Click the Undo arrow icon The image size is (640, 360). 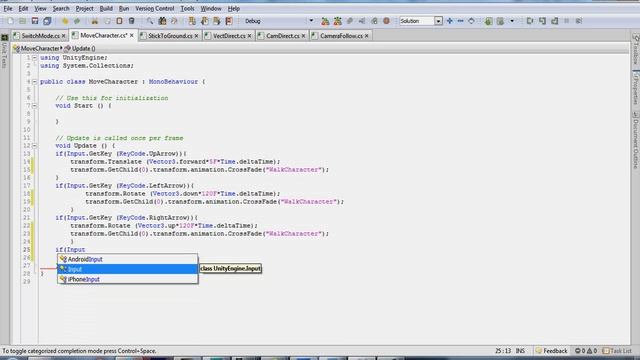tap(65, 21)
